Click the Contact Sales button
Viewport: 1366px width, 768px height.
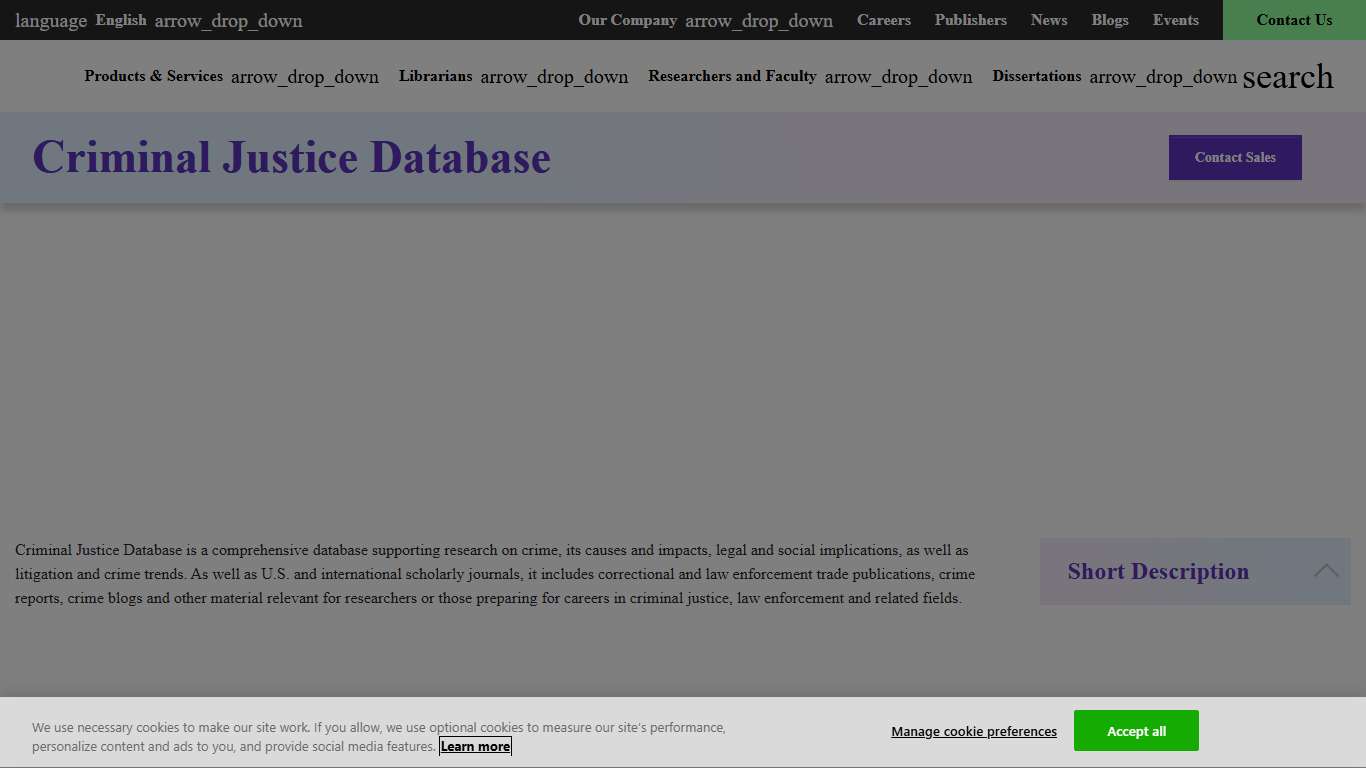[1234, 157]
